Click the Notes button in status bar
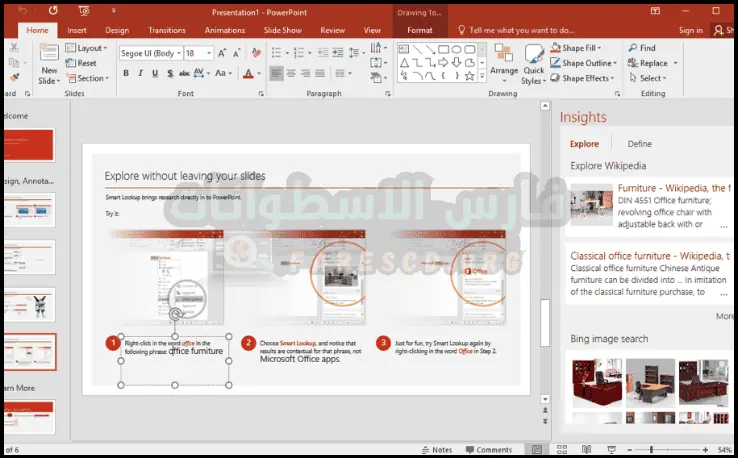 tap(437, 450)
